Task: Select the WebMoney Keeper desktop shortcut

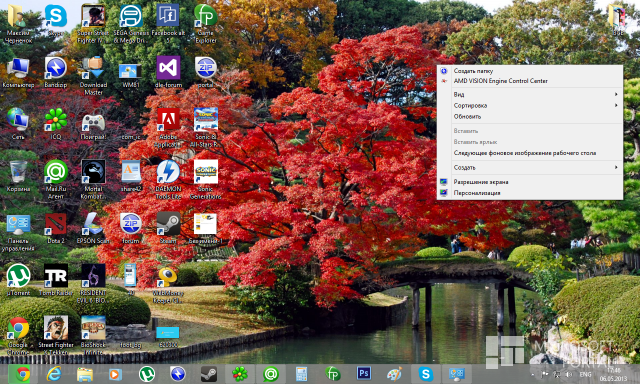Action: (x=168, y=285)
